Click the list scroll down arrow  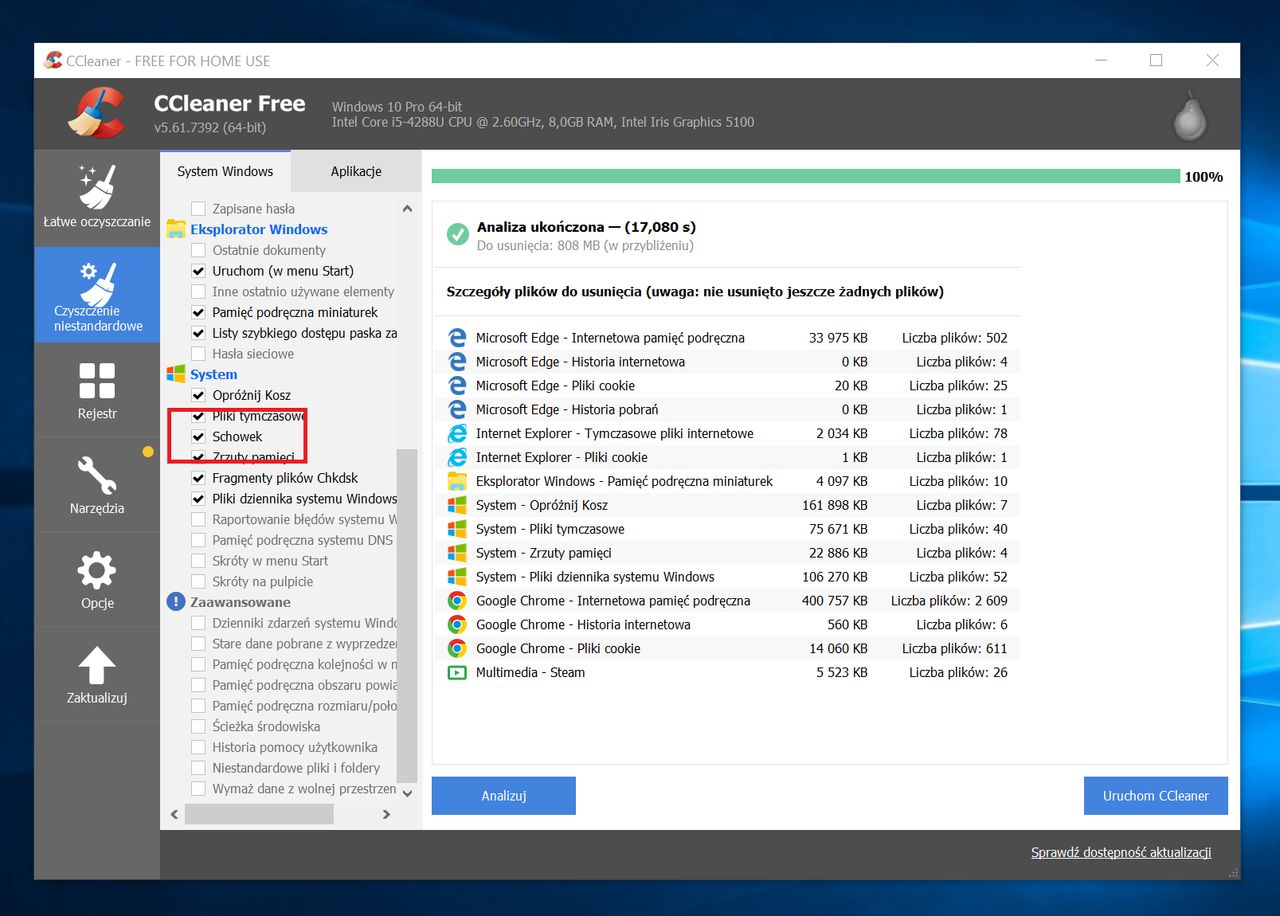click(x=407, y=793)
